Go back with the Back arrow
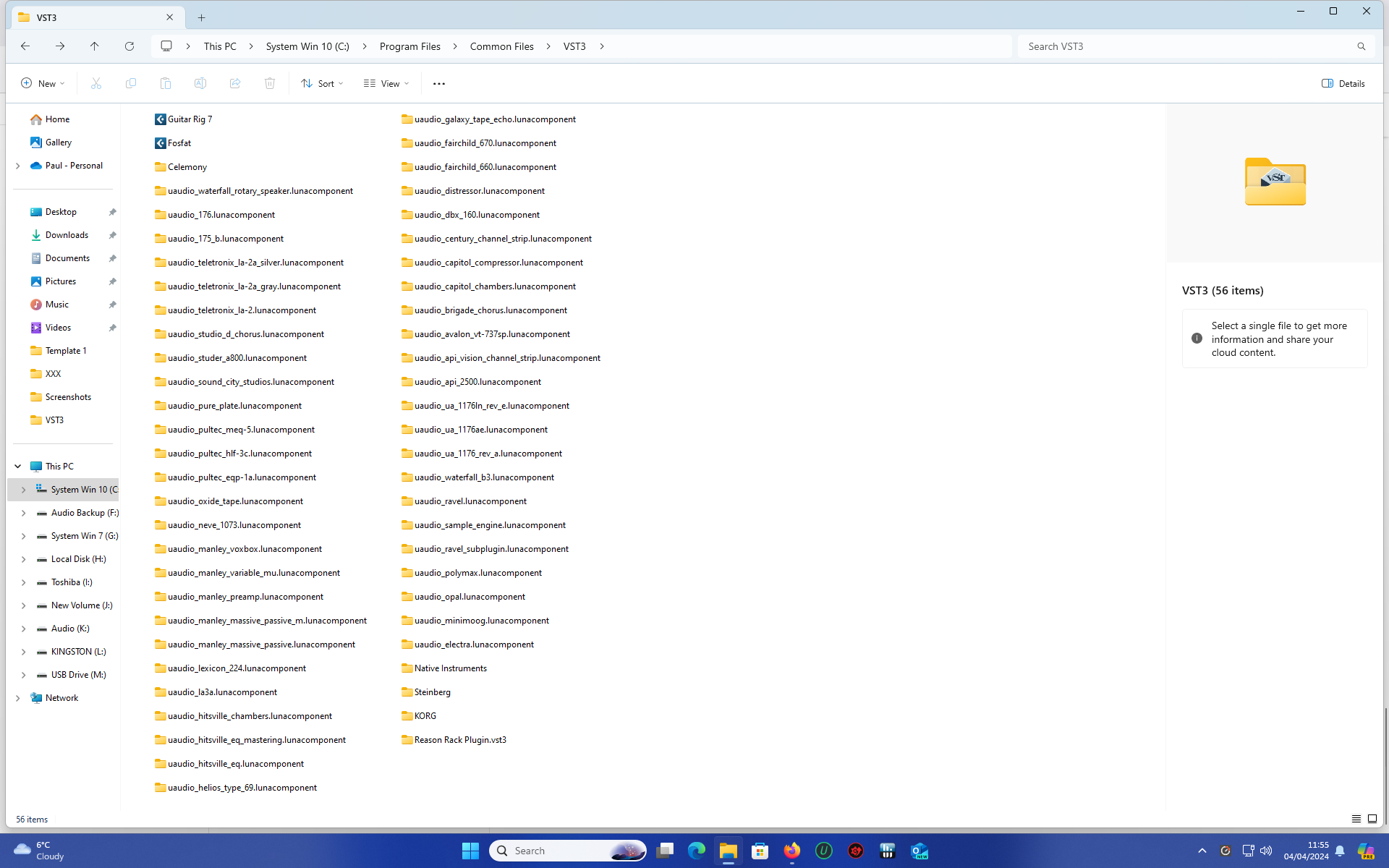1389x868 pixels. 25,46
